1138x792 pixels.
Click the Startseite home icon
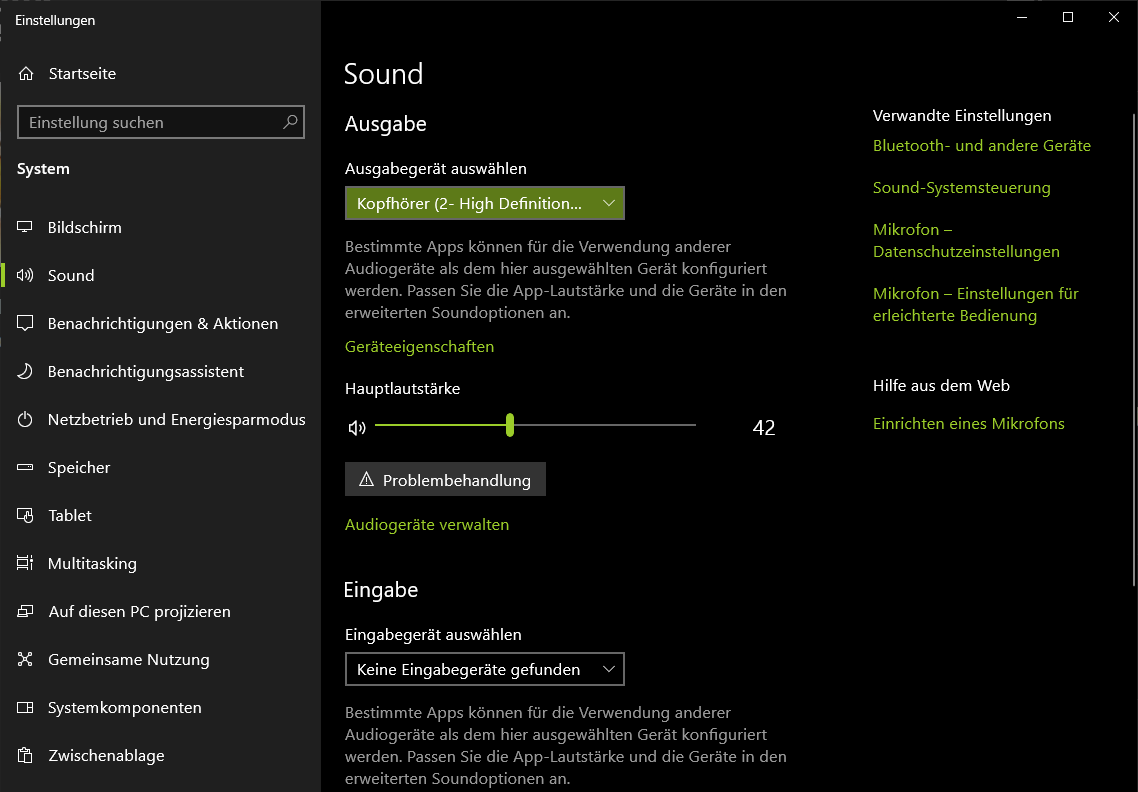click(x=26, y=74)
